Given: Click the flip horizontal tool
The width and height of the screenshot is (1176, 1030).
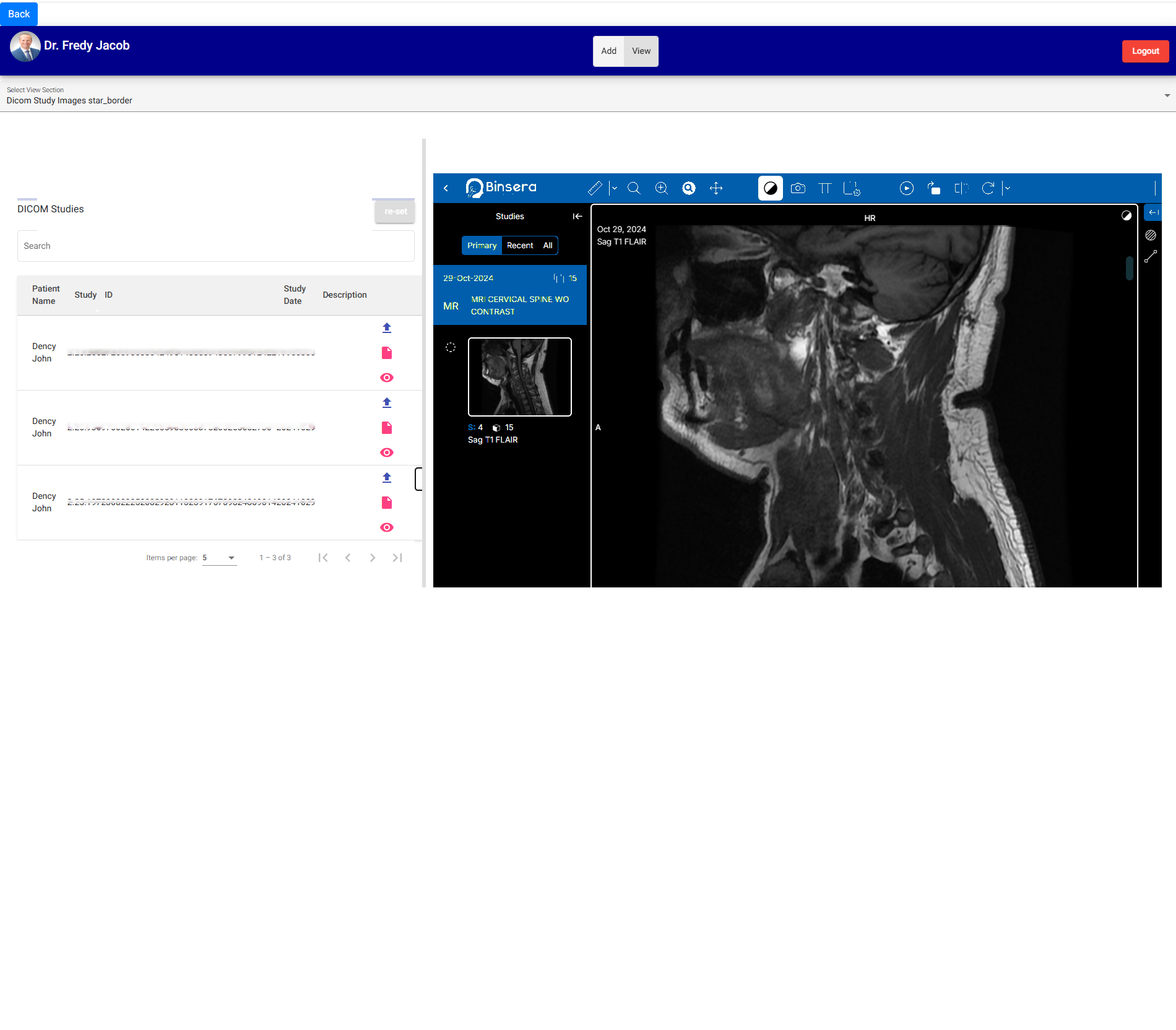Looking at the screenshot, I should click(x=961, y=188).
